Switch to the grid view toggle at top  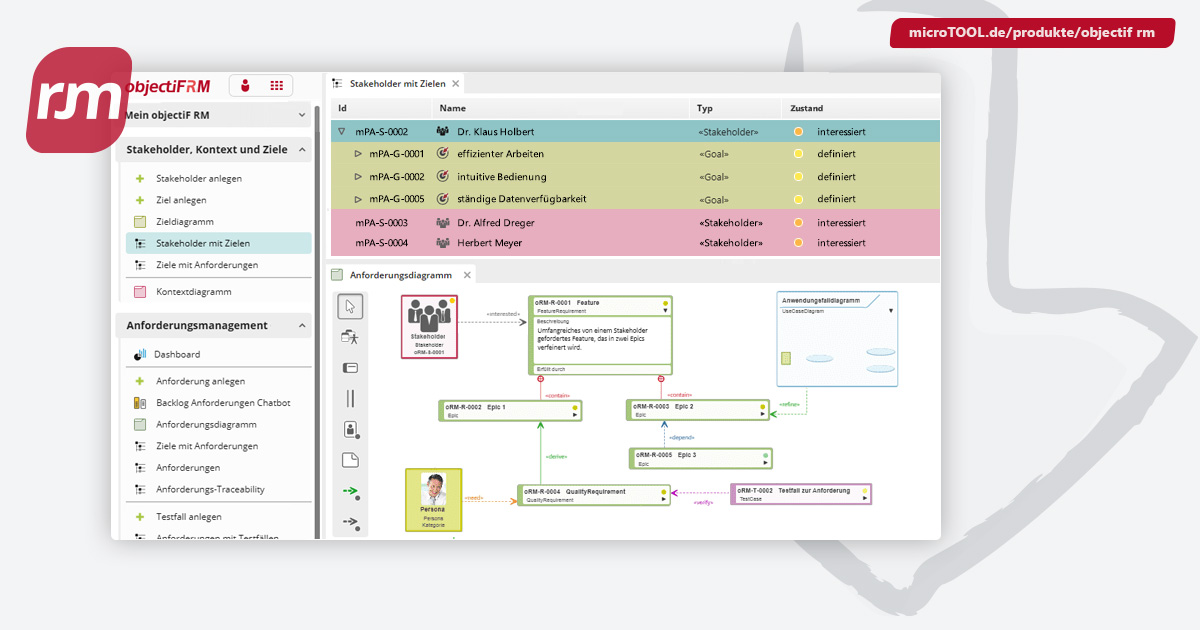(x=276, y=86)
